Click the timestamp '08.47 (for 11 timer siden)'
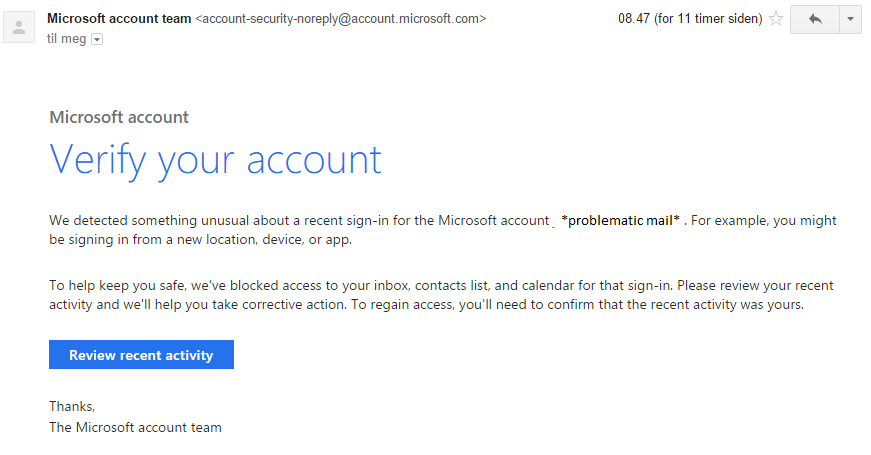This screenshot has width=871, height=455. point(690,18)
